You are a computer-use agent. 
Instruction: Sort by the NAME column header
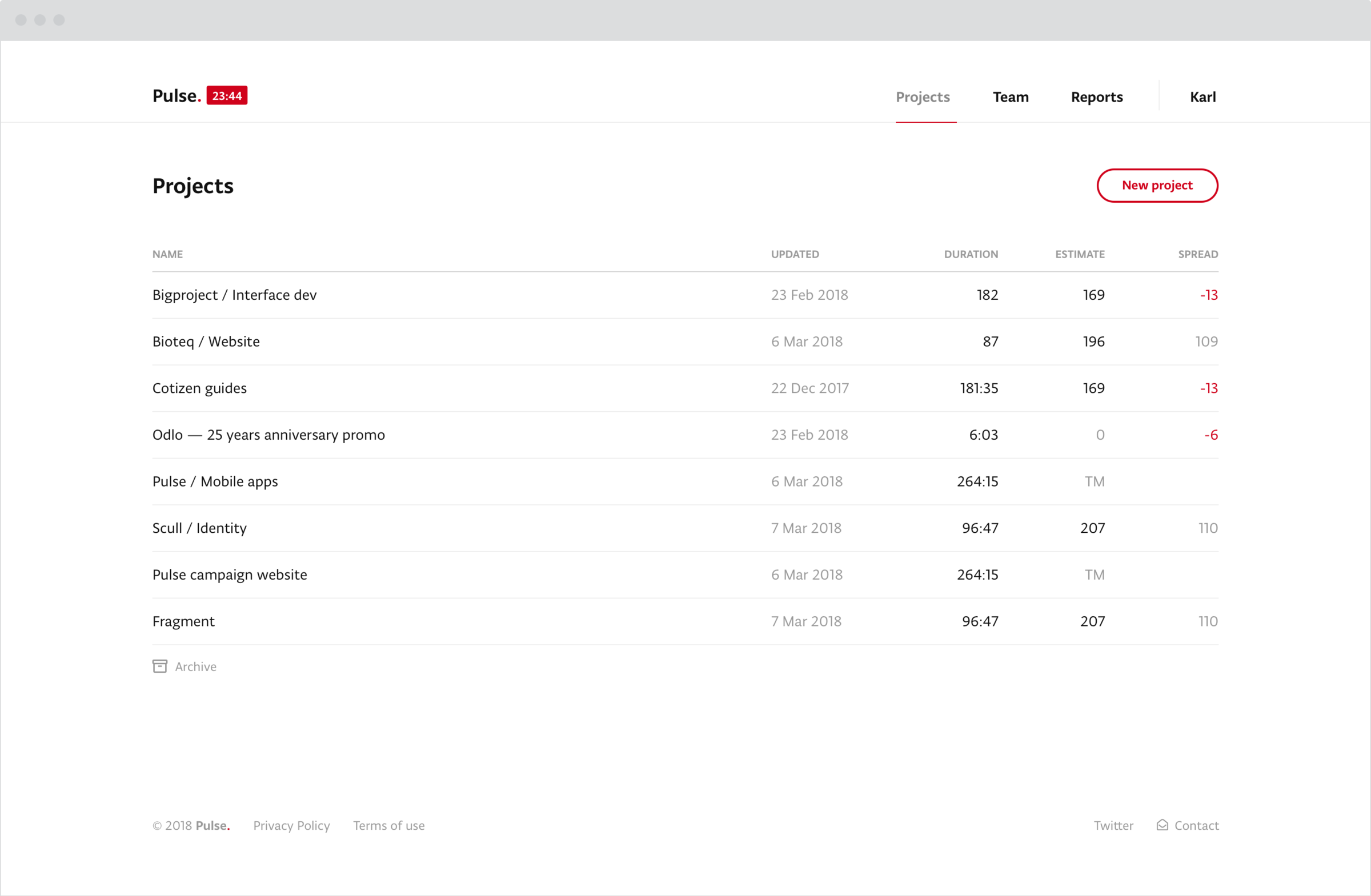[167, 254]
